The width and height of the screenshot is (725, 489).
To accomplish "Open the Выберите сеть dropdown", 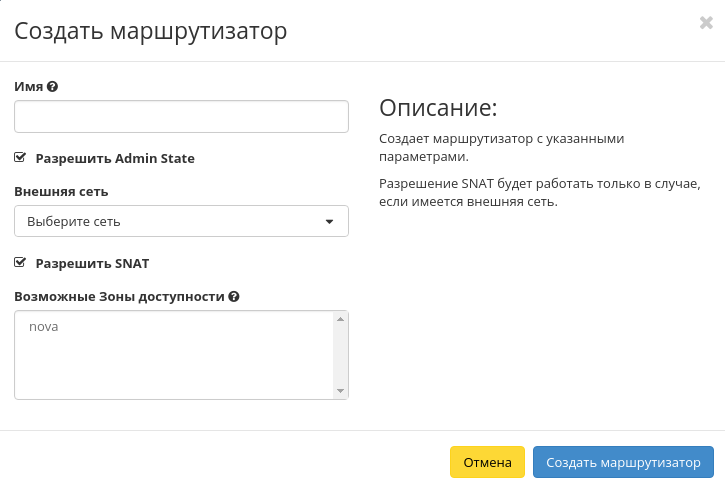I will [x=181, y=221].
